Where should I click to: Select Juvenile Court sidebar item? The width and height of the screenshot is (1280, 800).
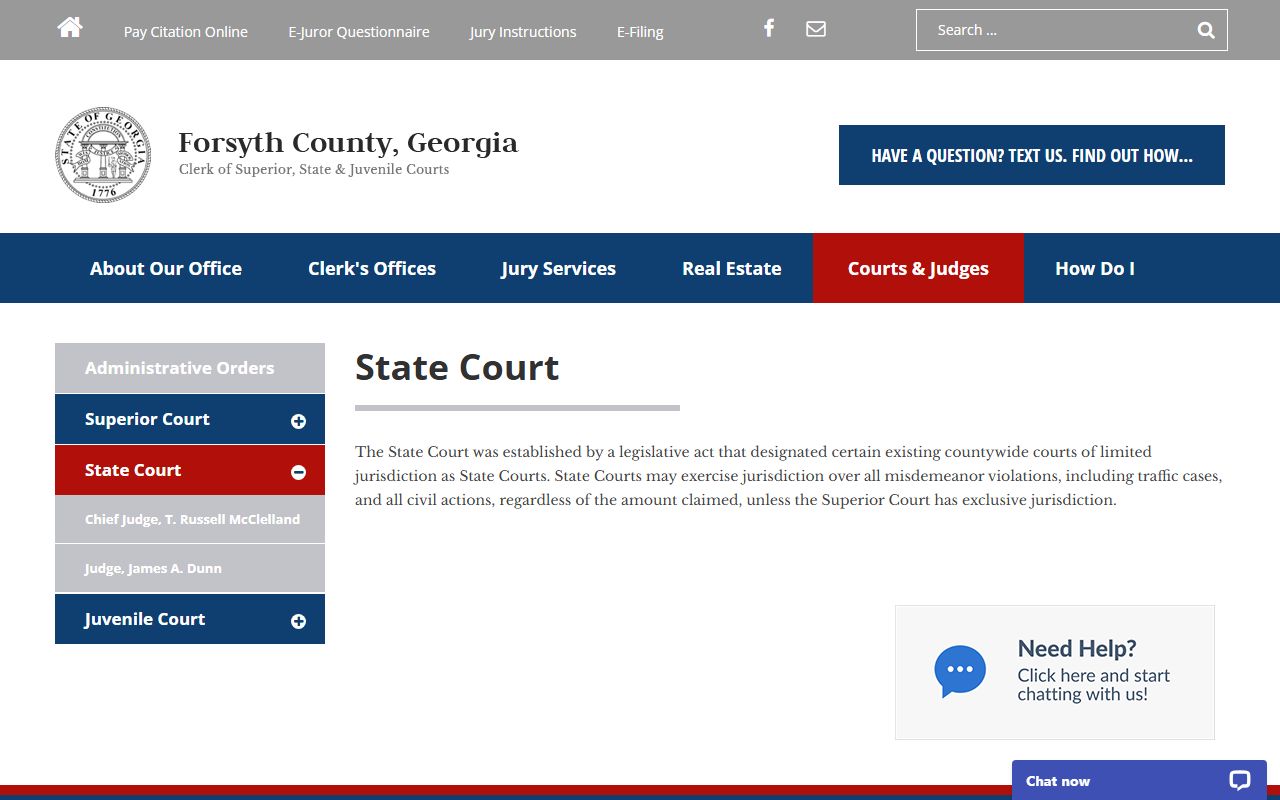190,619
